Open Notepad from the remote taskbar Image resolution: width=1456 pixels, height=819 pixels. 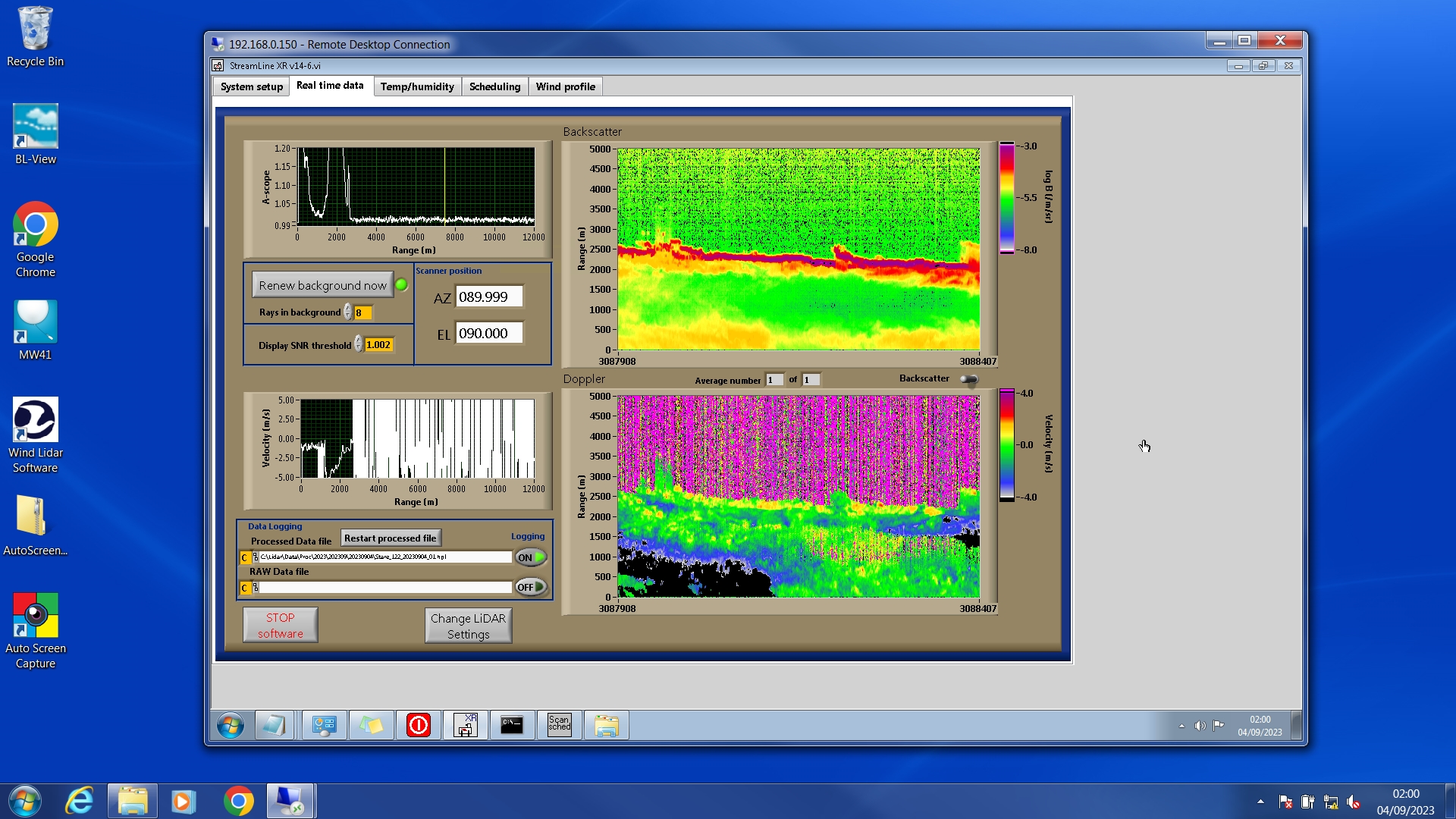[x=274, y=725]
